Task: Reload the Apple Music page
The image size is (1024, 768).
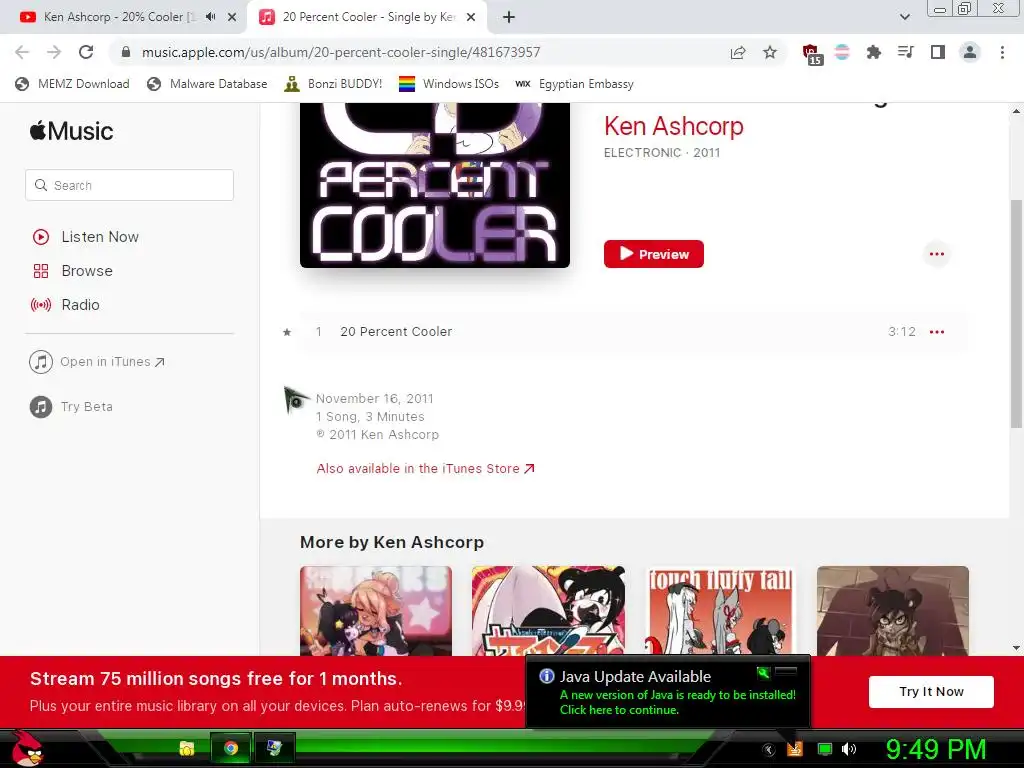Action: (x=86, y=52)
